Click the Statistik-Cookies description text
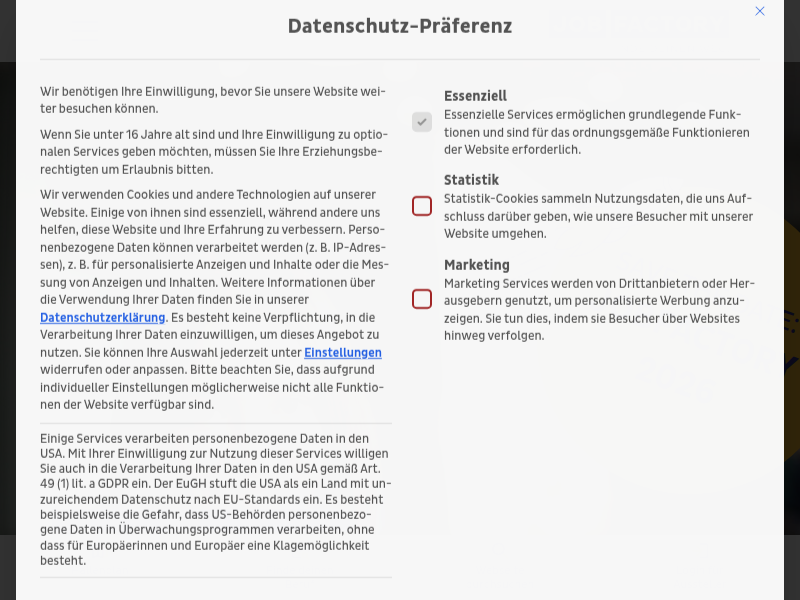This screenshot has height=600, width=800. [x=598, y=216]
